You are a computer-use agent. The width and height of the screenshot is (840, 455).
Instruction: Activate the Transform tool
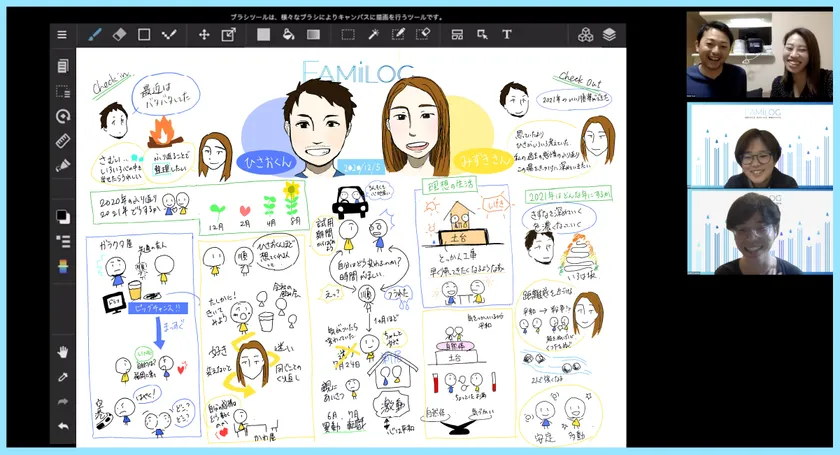click(x=228, y=35)
